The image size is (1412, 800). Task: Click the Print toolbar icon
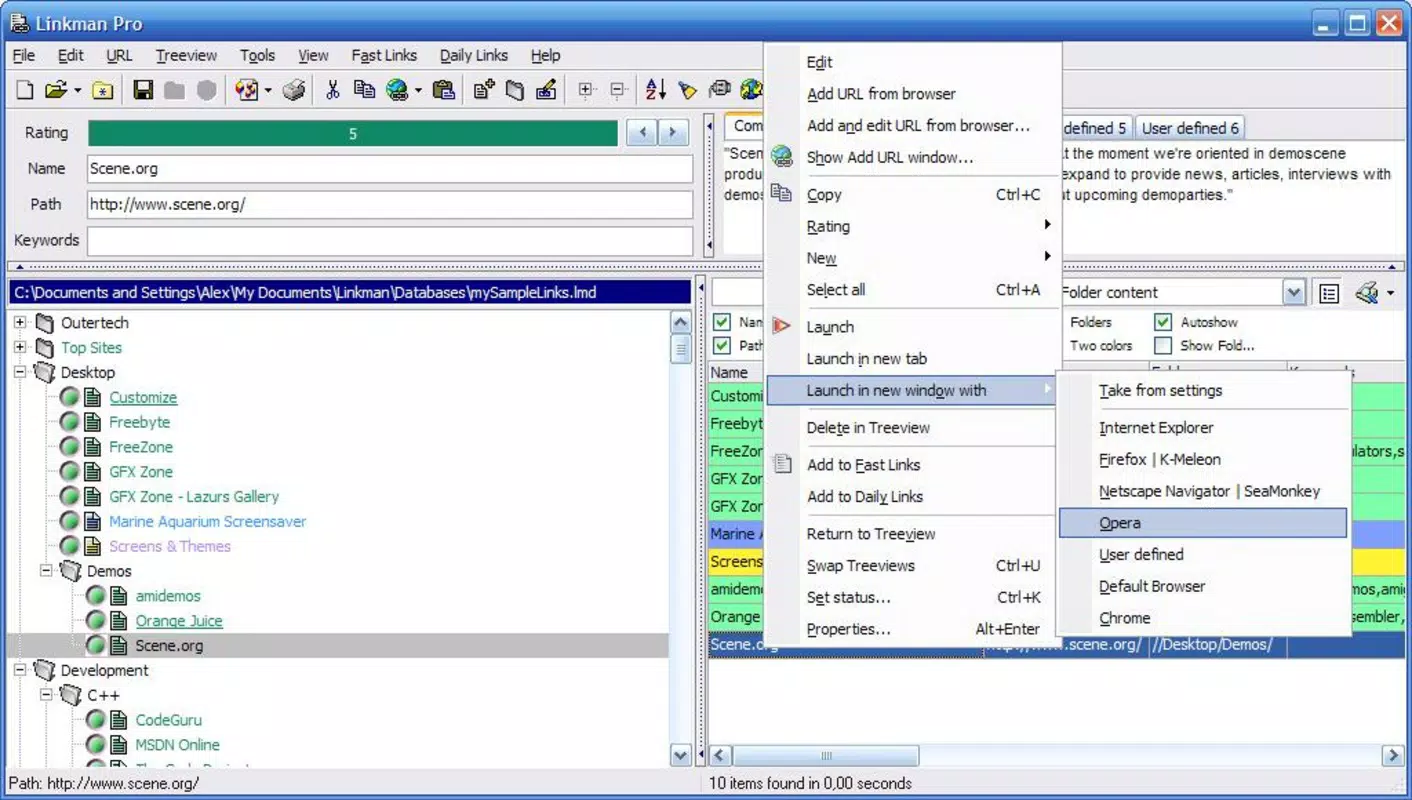[293, 91]
